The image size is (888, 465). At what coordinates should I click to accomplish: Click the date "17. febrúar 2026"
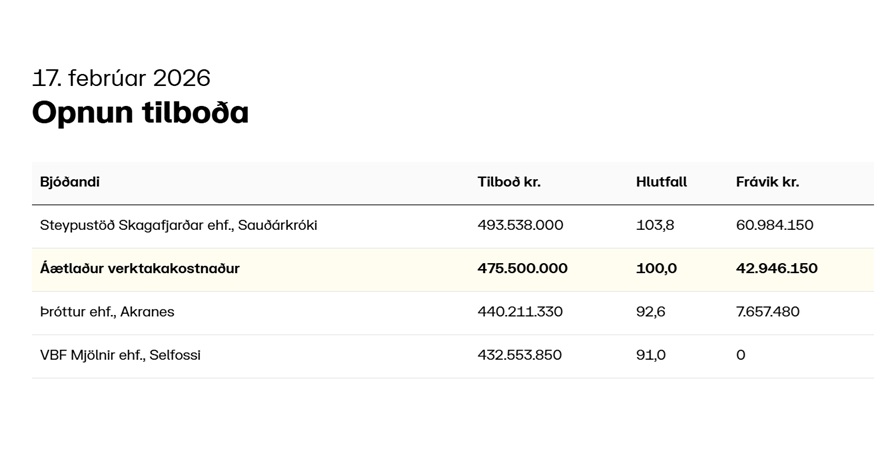[121, 78]
